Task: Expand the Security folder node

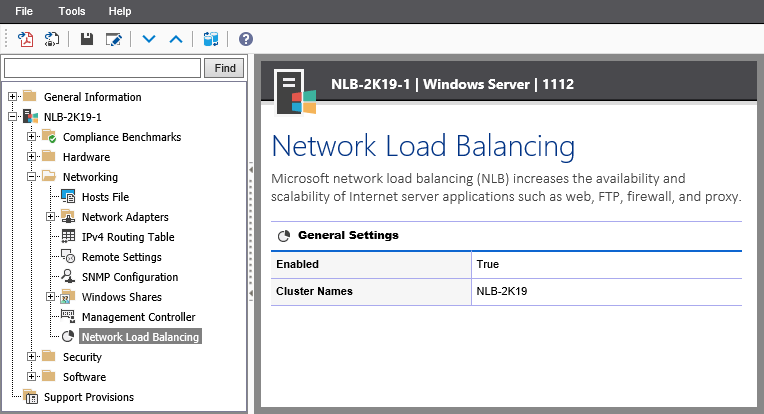Action: pyautogui.click(x=32, y=357)
